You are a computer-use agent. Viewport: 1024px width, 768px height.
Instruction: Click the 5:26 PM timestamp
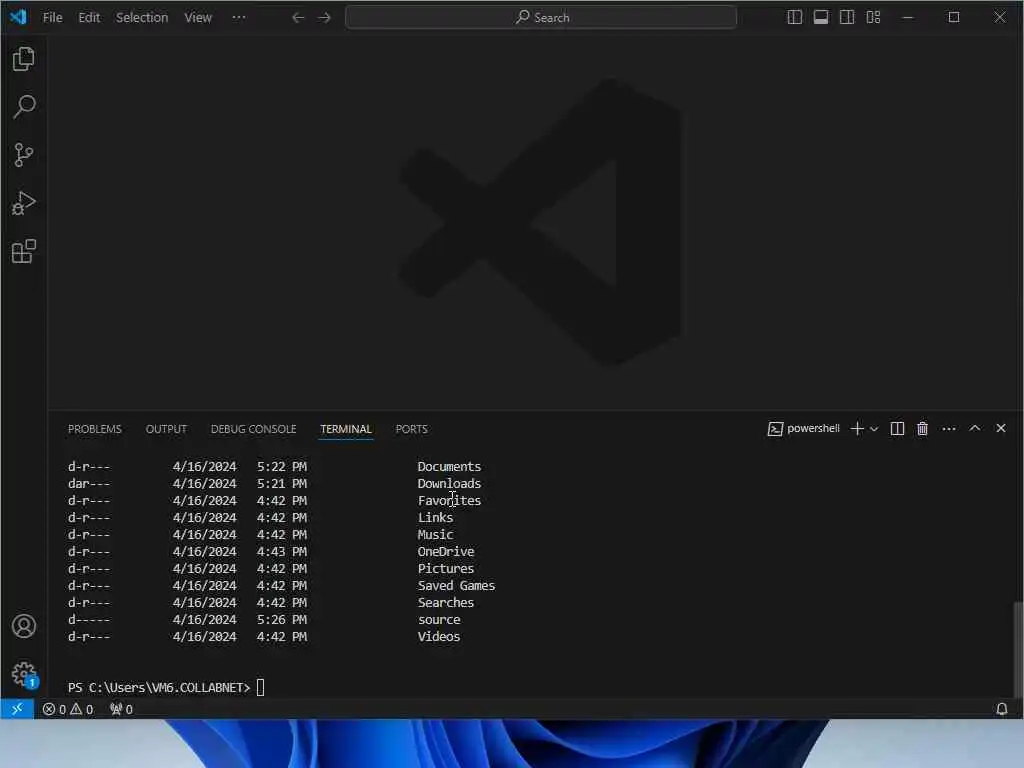click(281, 619)
